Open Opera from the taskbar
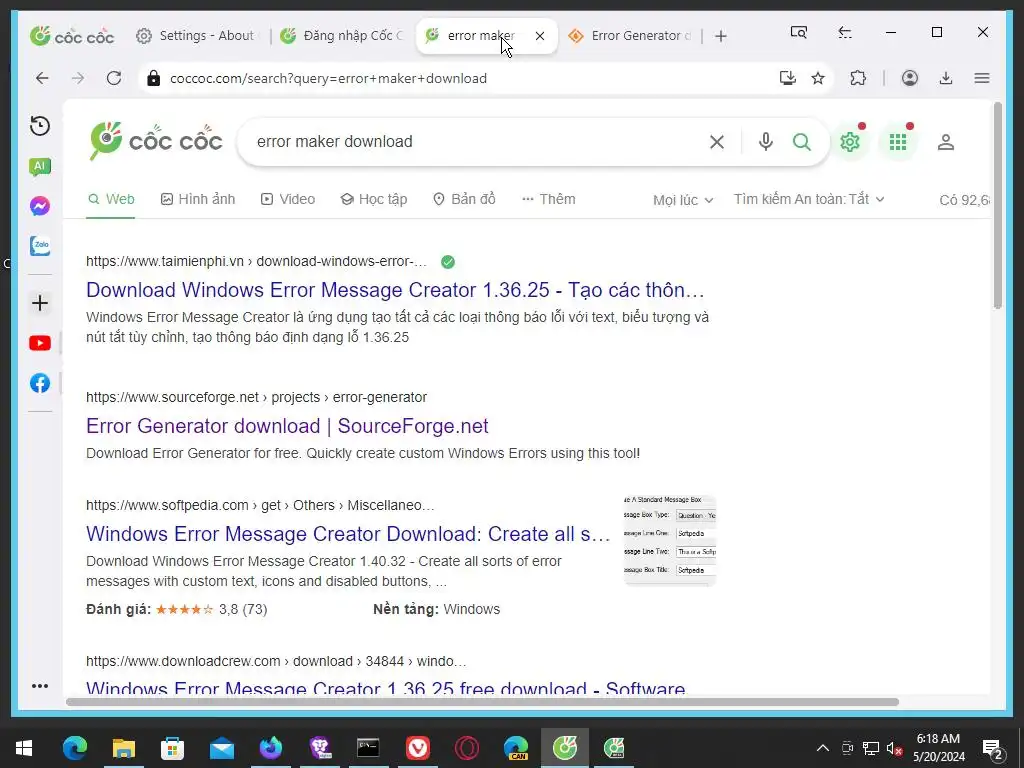This screenshot has height=768, width=1024. (466, 748)
